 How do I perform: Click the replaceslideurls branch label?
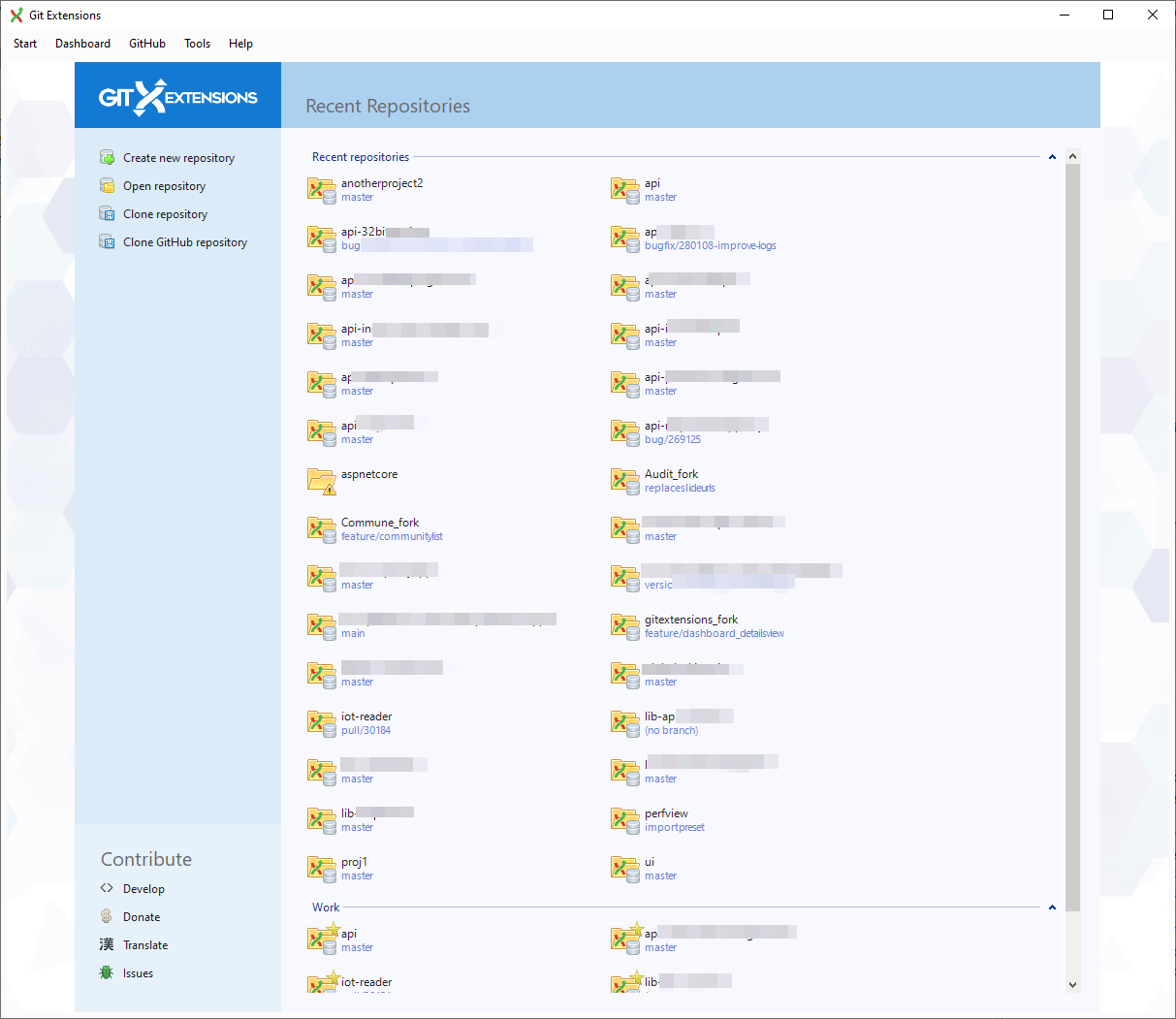click(x=680, y=488)
